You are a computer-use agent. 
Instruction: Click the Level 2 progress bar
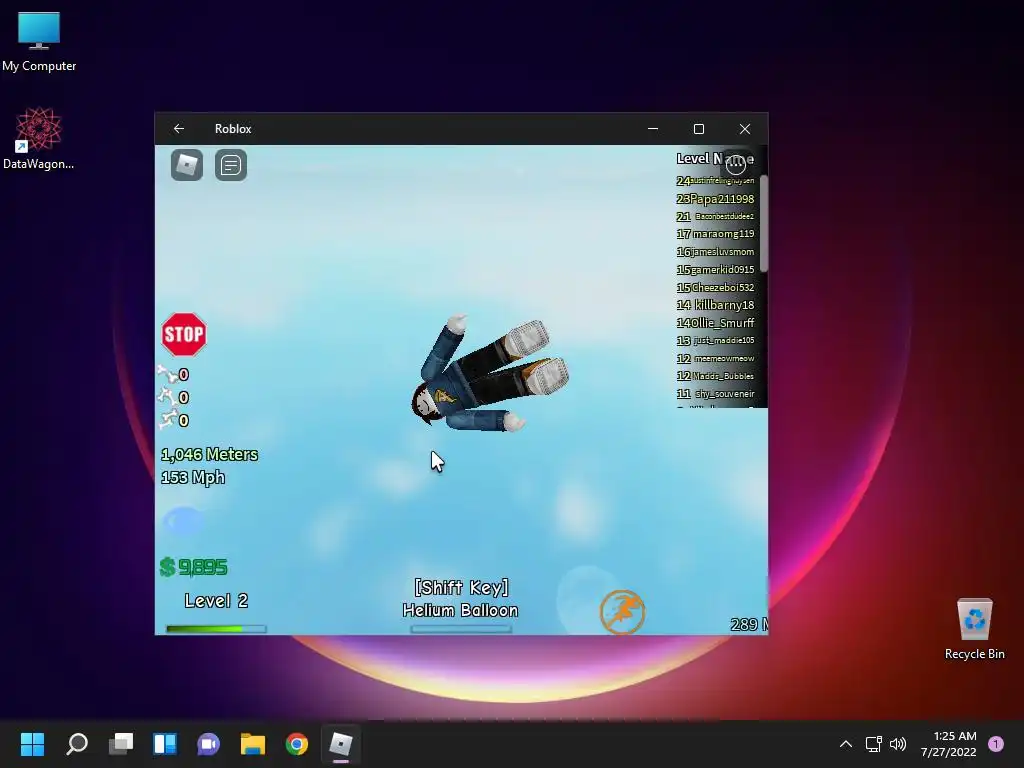pos(216,629)
